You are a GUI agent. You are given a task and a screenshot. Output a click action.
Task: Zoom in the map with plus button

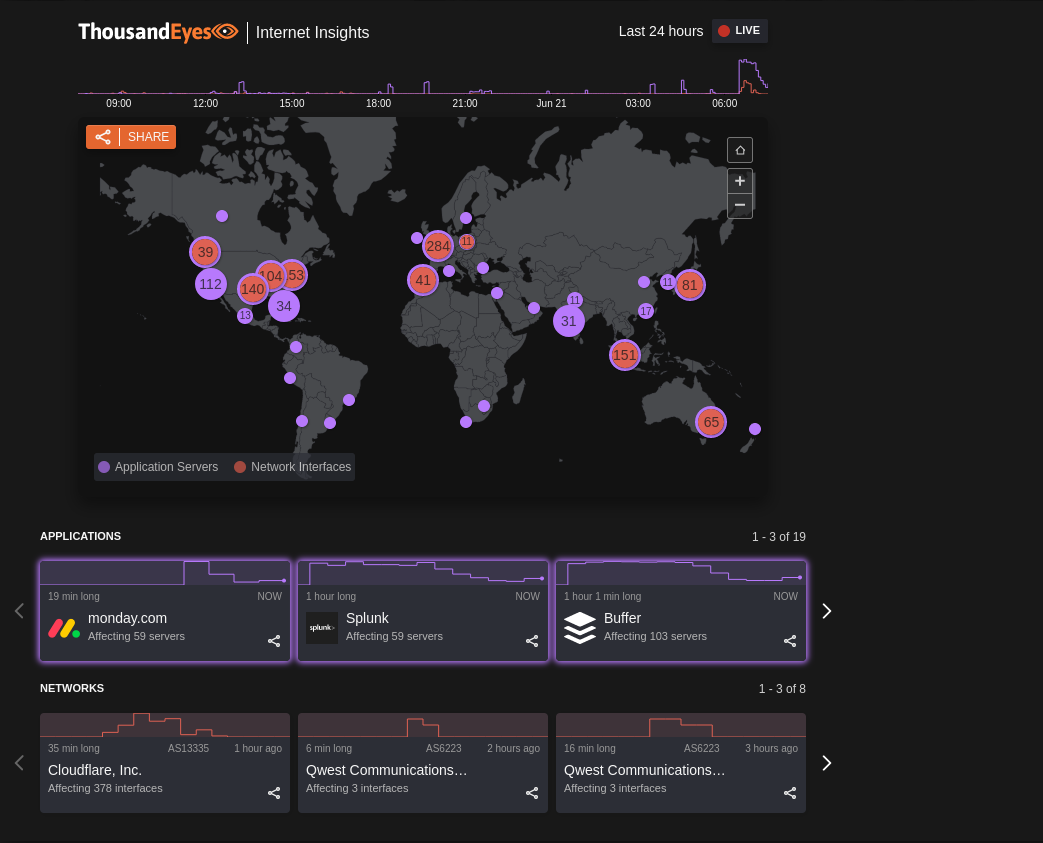pyautogui.click(x=740, y=181)
